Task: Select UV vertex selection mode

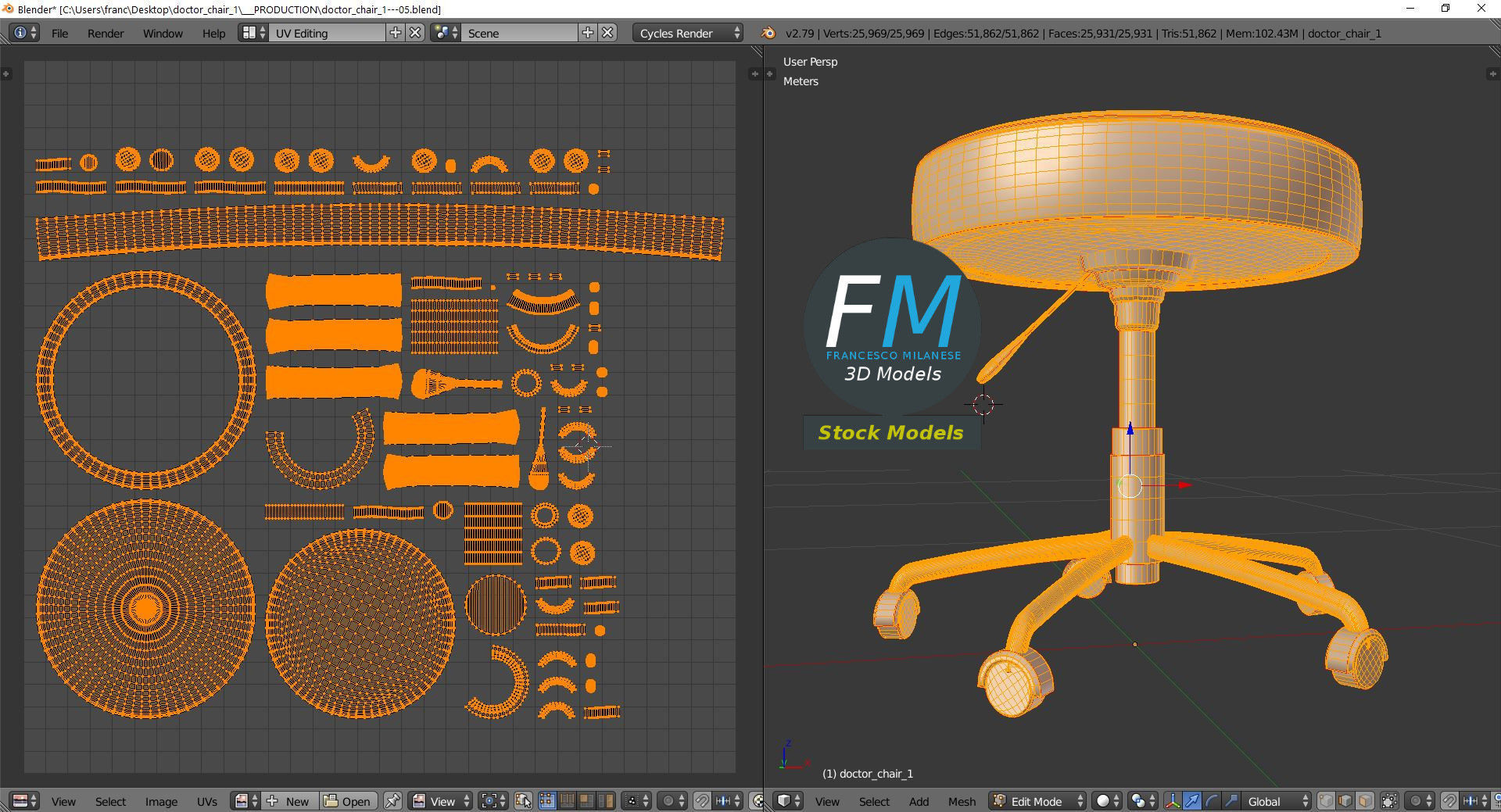Action: pyautogui.click(x=547, y=801)
